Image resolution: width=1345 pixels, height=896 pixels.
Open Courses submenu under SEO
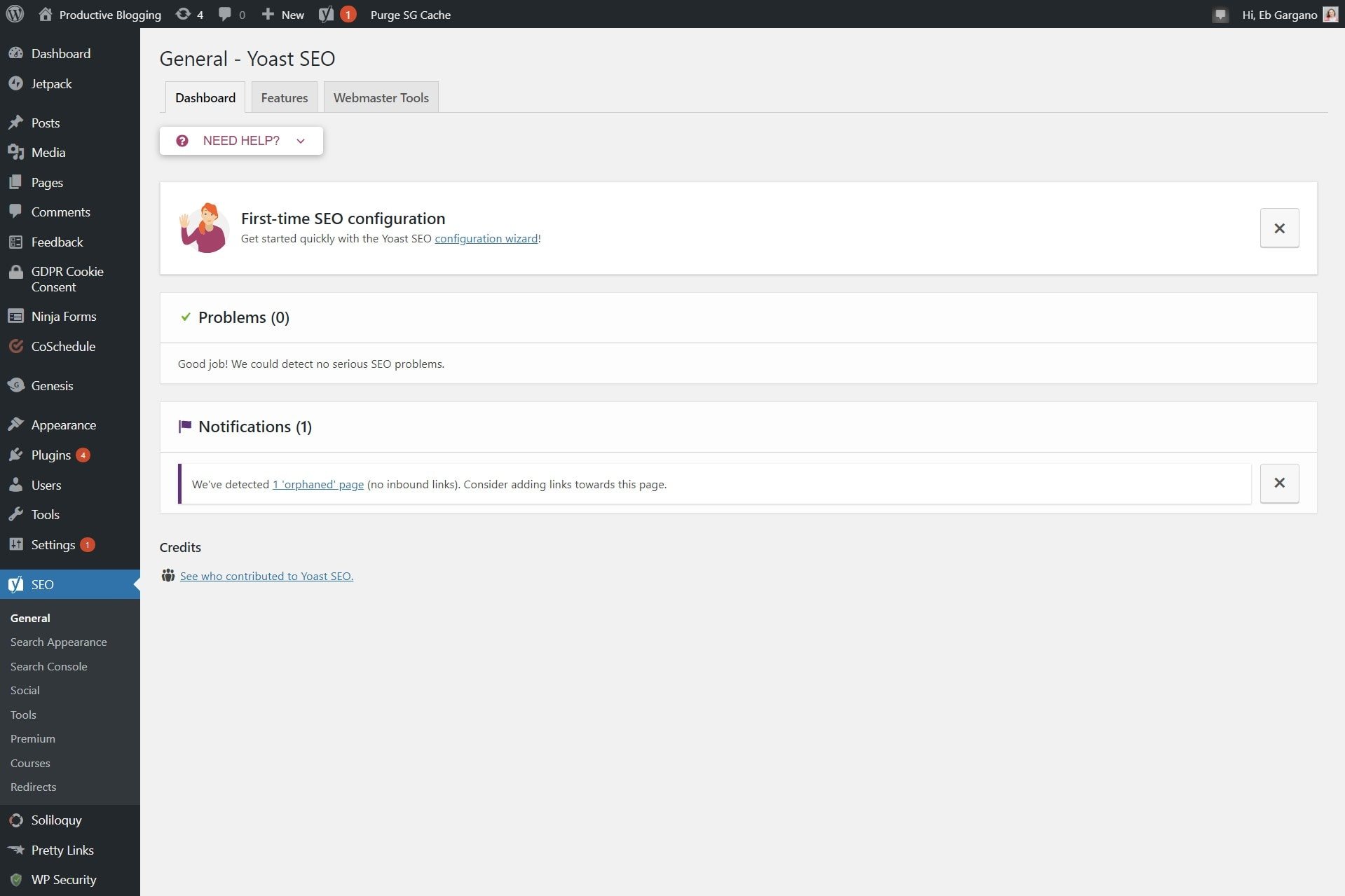(30, 763)
